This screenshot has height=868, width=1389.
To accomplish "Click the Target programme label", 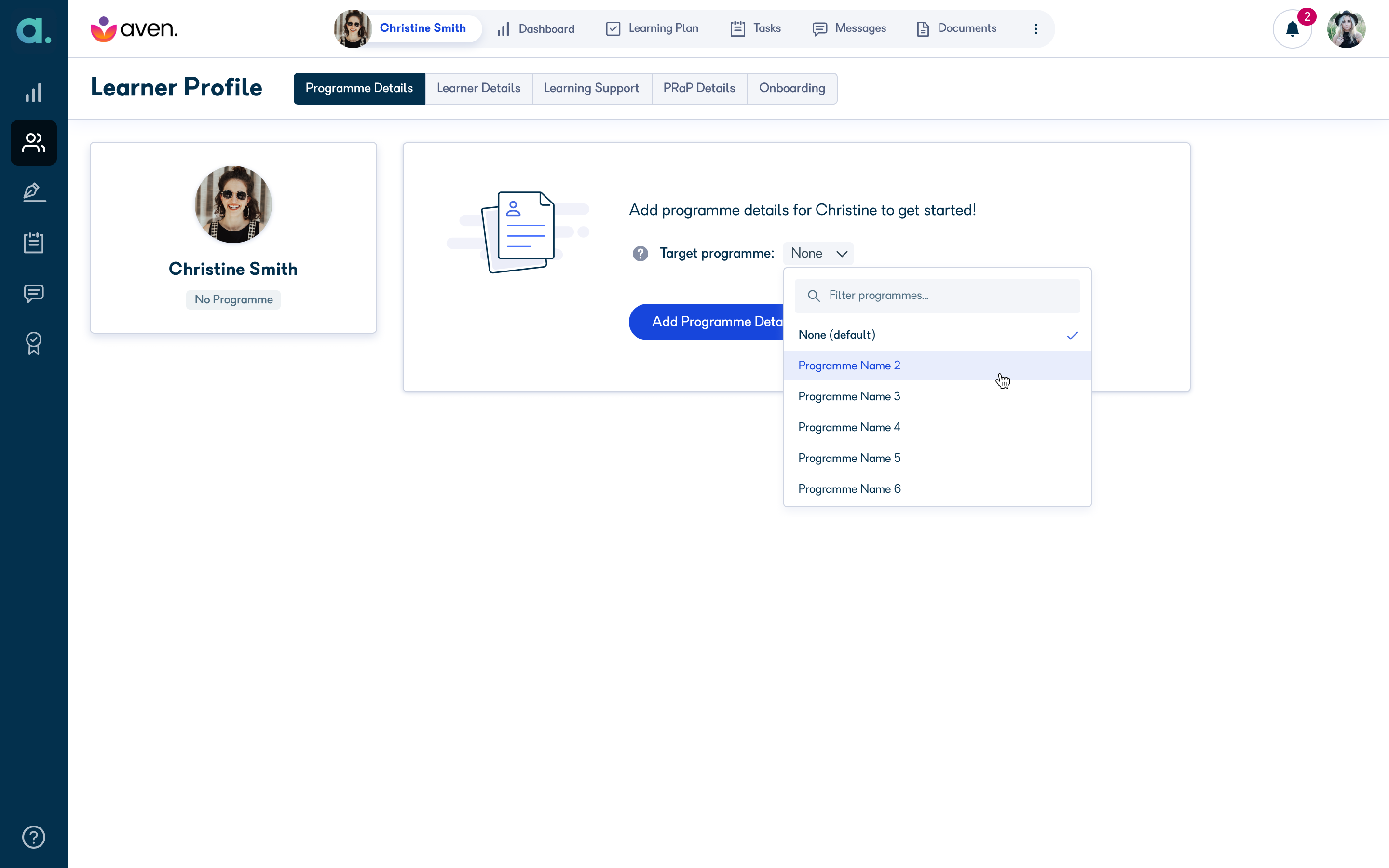I will coord(717,253).
